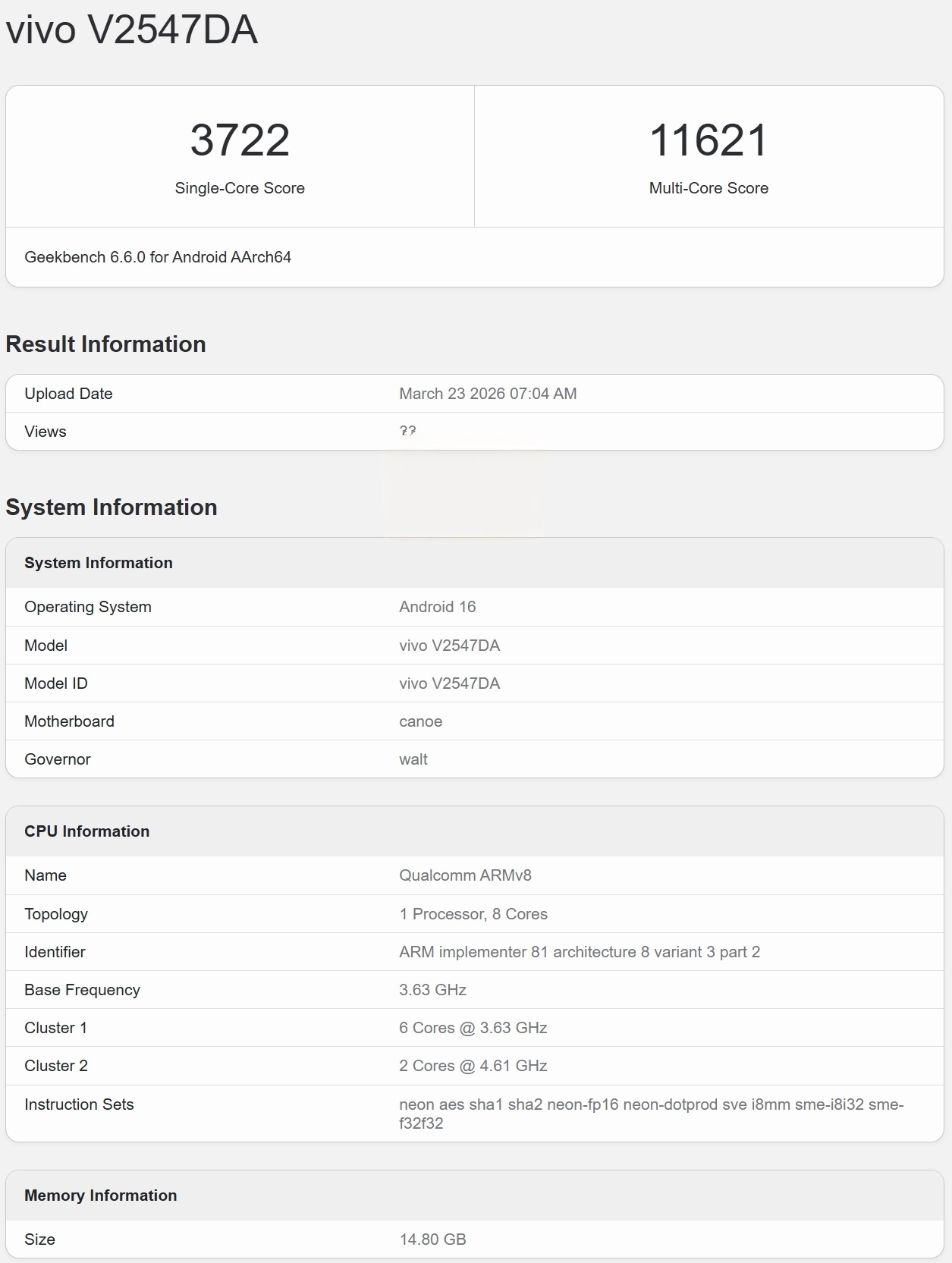Click the CPU Information table header
Viewport: 952px width, 1263px height.
(87, 831)
